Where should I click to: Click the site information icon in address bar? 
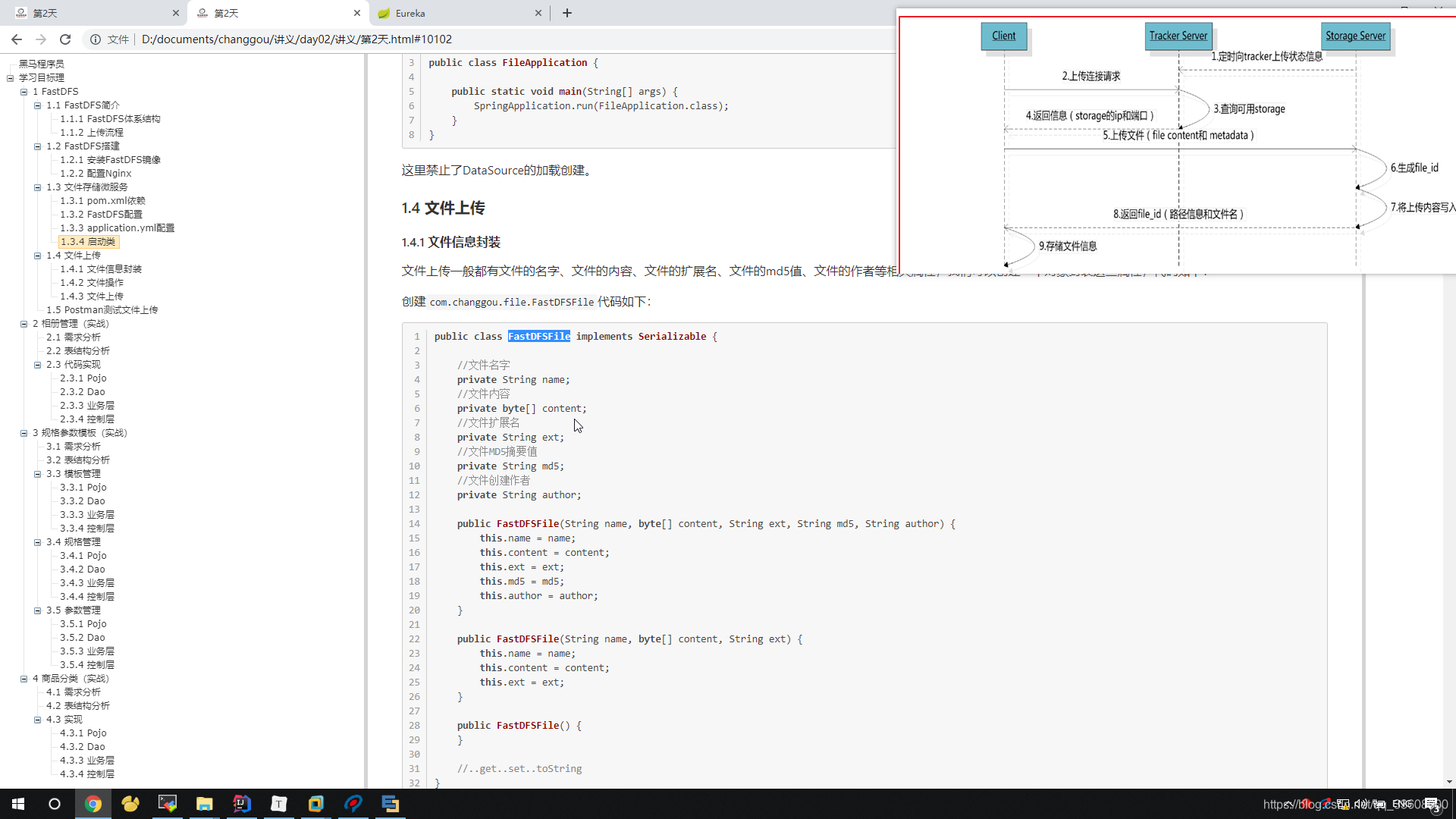[96, 39]
